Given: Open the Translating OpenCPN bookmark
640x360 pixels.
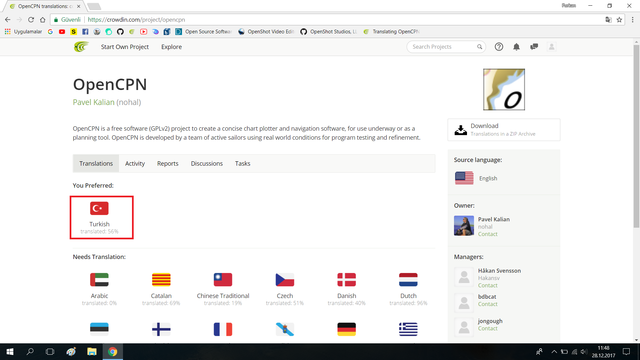Looking at the screenshot, I should pos(391,31).
